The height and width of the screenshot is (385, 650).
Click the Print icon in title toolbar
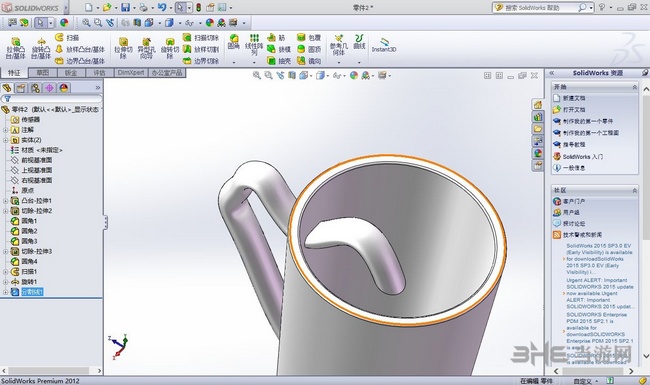click(143, 7)
